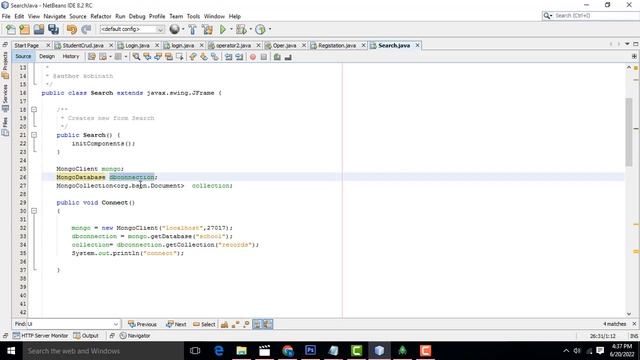This screenshot has width=640, height=360.
Task: Click the Debug Project toolbar icon
Action: coord(241,29)
